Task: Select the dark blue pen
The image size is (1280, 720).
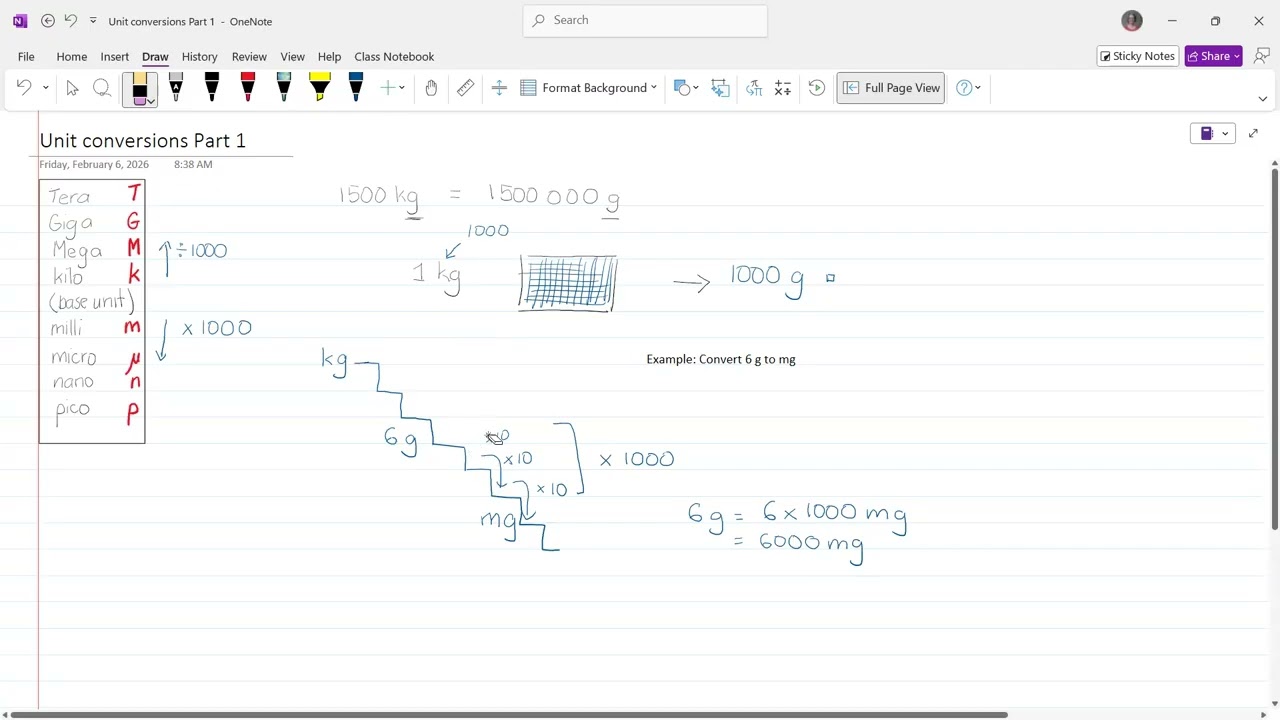Action: (356, 88)
